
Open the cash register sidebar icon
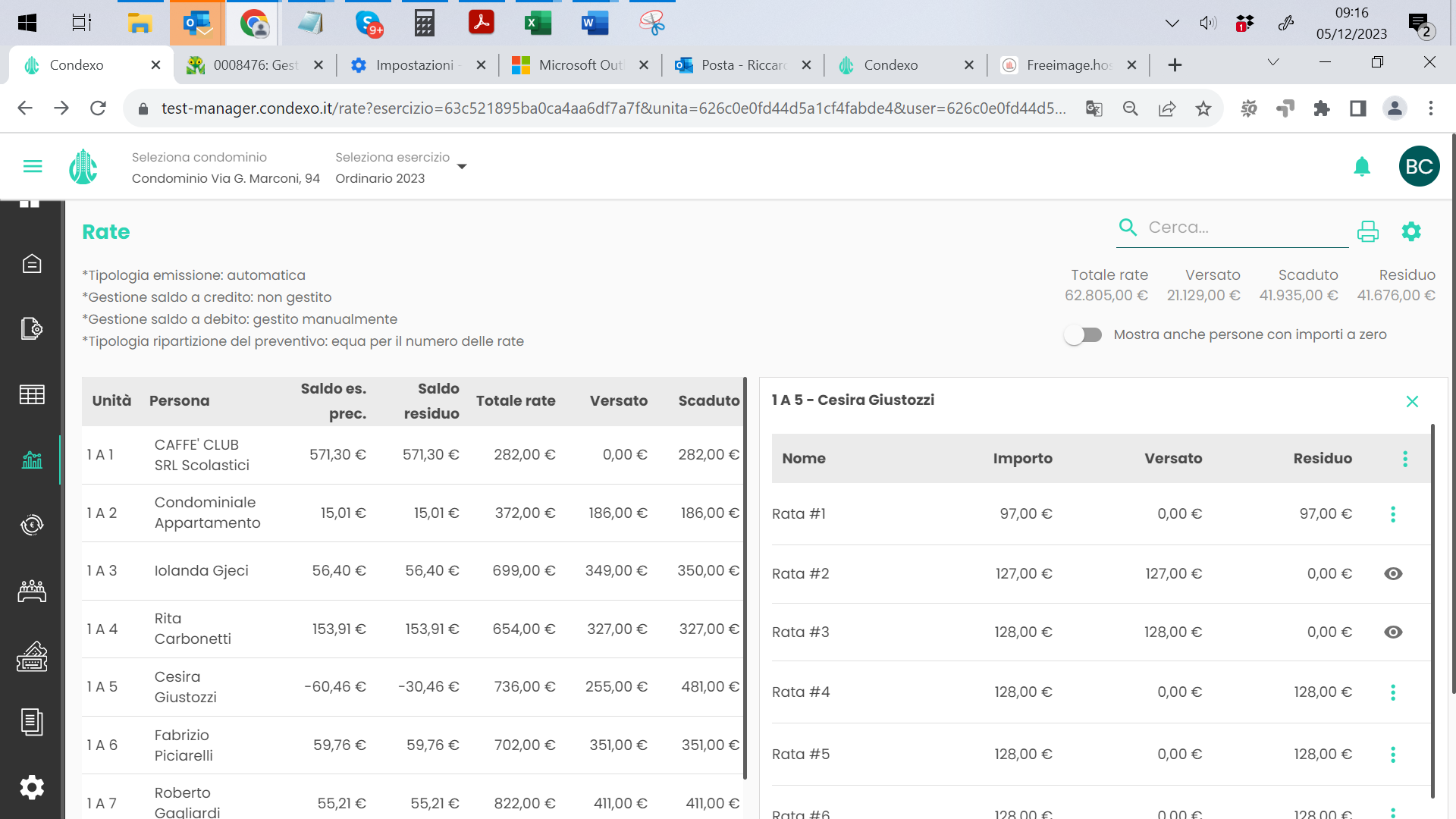tap(32, 657)
